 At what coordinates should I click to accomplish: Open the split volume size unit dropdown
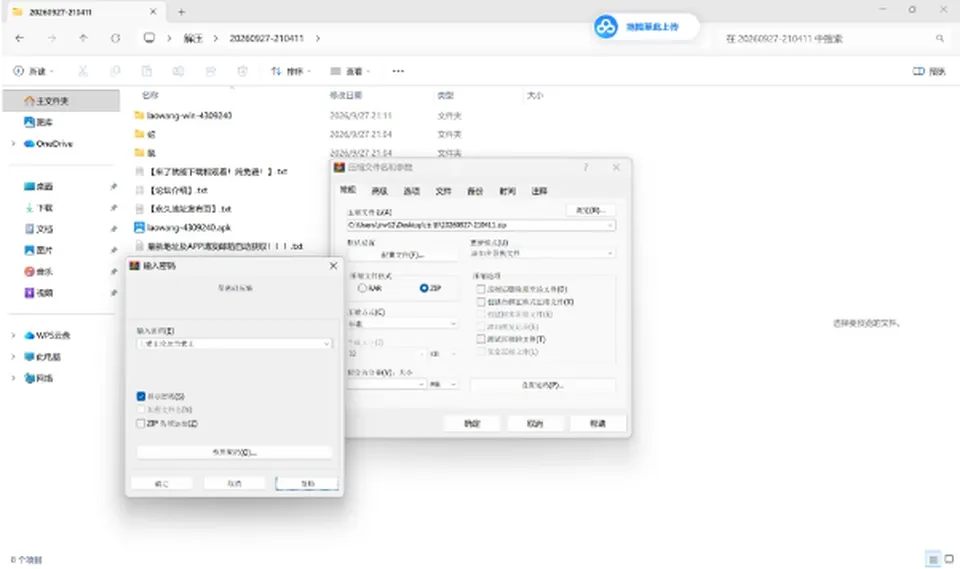click(443, 384)
